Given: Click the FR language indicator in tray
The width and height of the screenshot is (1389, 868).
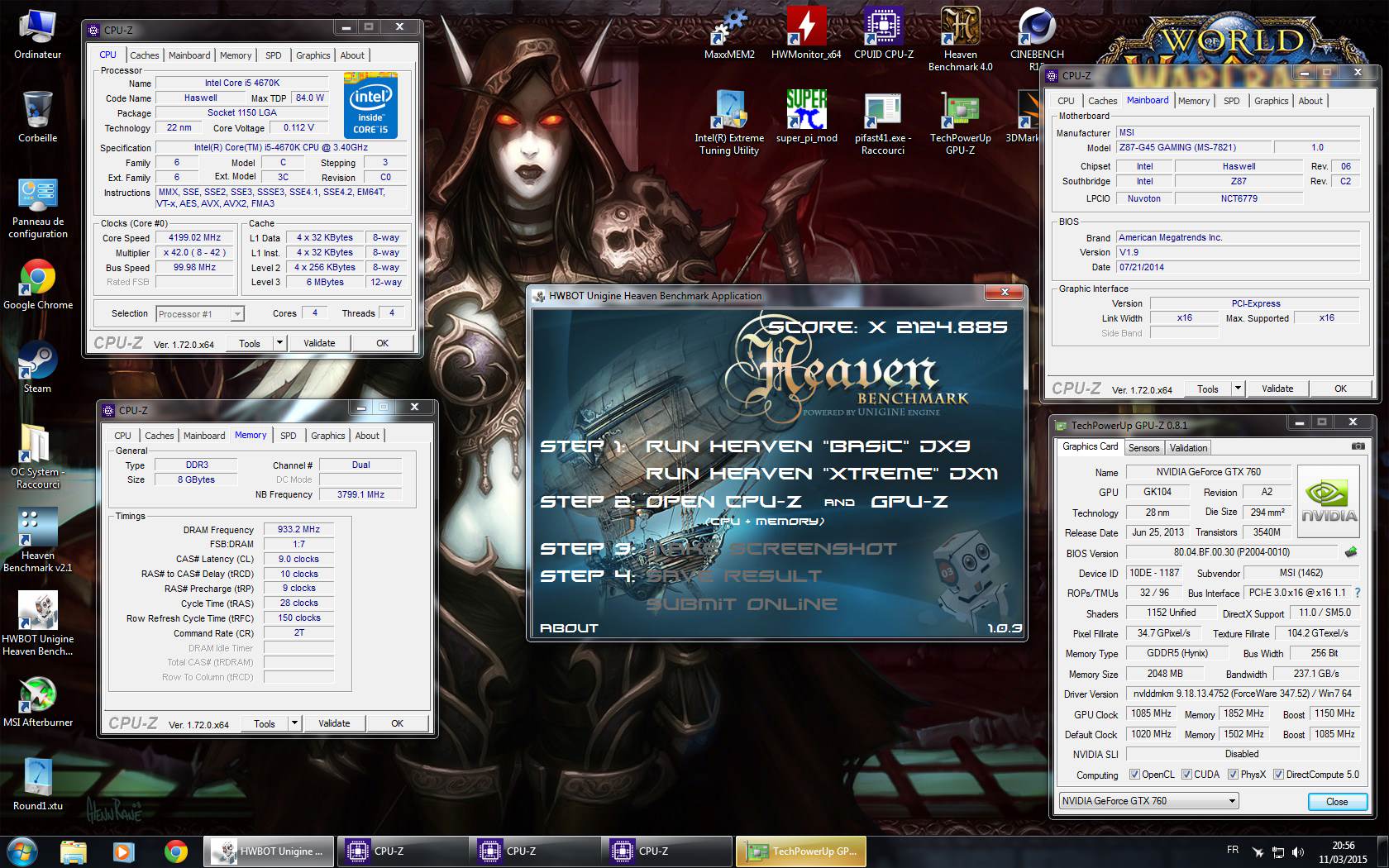Looking at the screenshot, I should click(x=1233, y=850).
